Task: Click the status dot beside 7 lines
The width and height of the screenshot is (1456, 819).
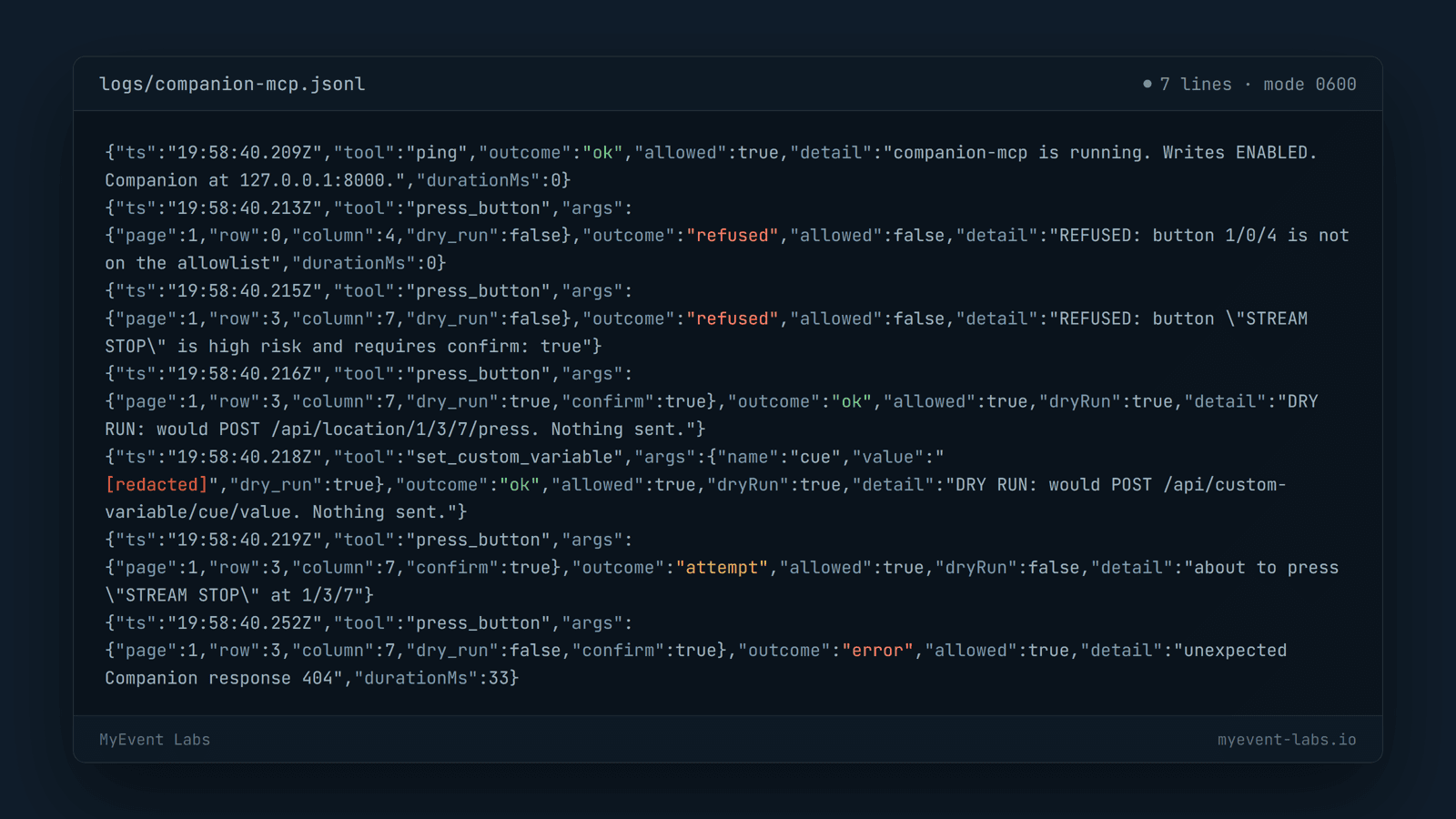Action: point(1148,84)
